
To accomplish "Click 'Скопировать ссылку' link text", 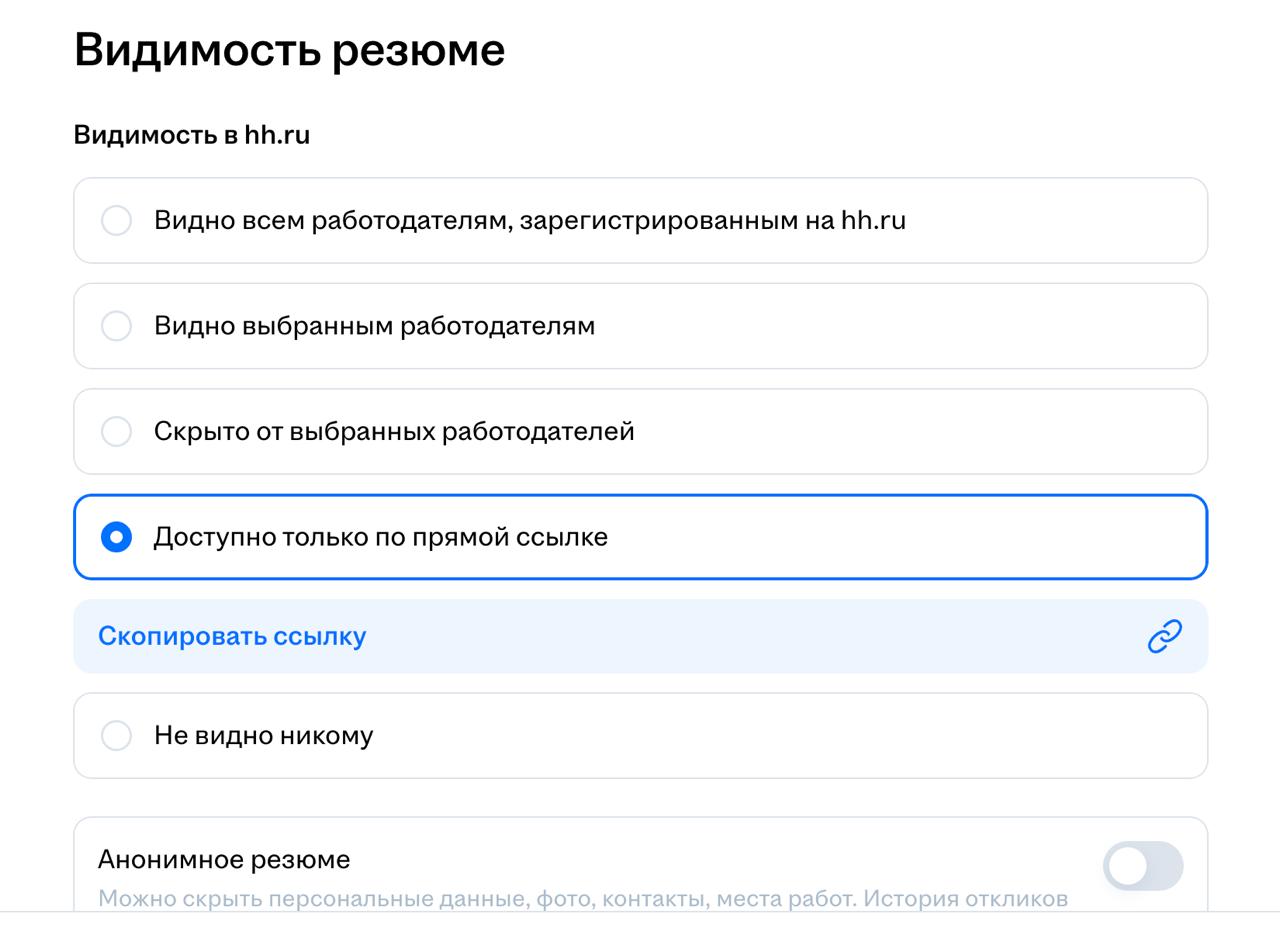I will [x=232, y=636].
